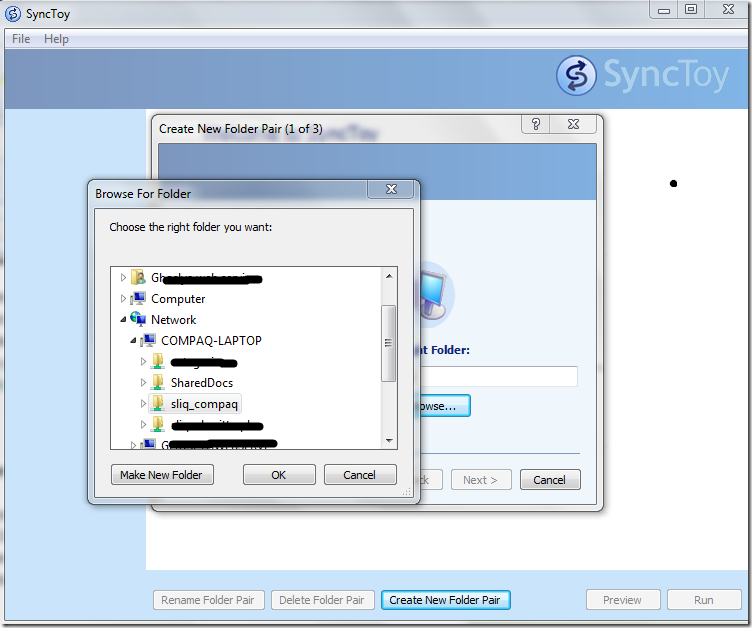Expand the redacted folder above SharedDocs
This screenshot has width=752, height=628.
click(x=143, y=361)
